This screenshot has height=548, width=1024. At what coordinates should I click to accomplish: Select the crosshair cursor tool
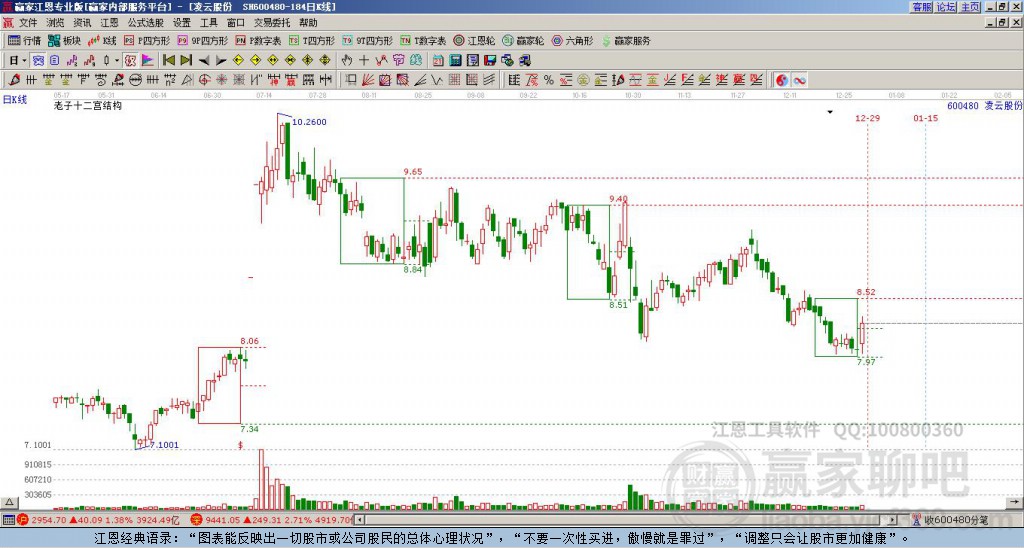coord(364,61)
